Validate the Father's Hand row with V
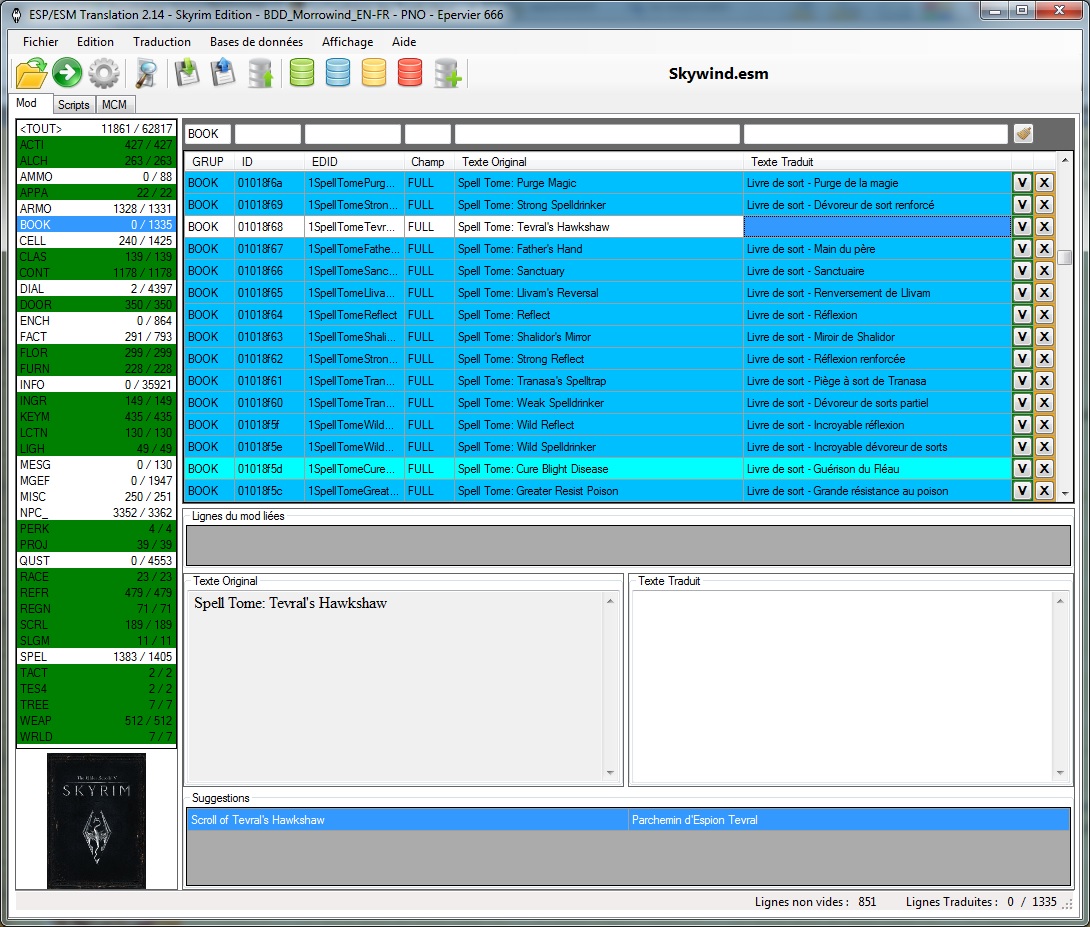The width and height of the screenshot is (1090, 927). (x=1022, y=249)
